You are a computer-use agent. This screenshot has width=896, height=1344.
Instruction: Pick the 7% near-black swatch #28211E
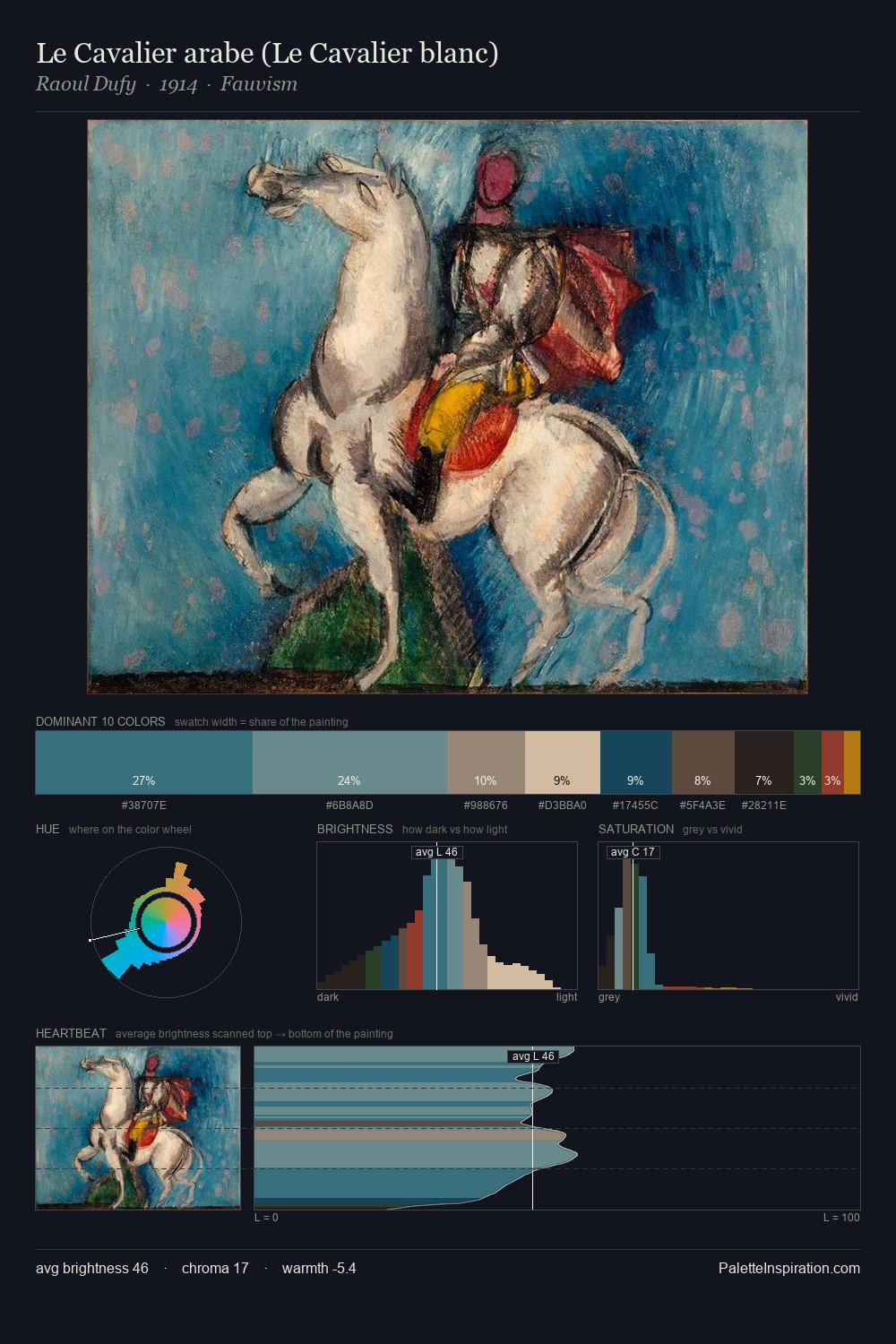pos(764,762)
